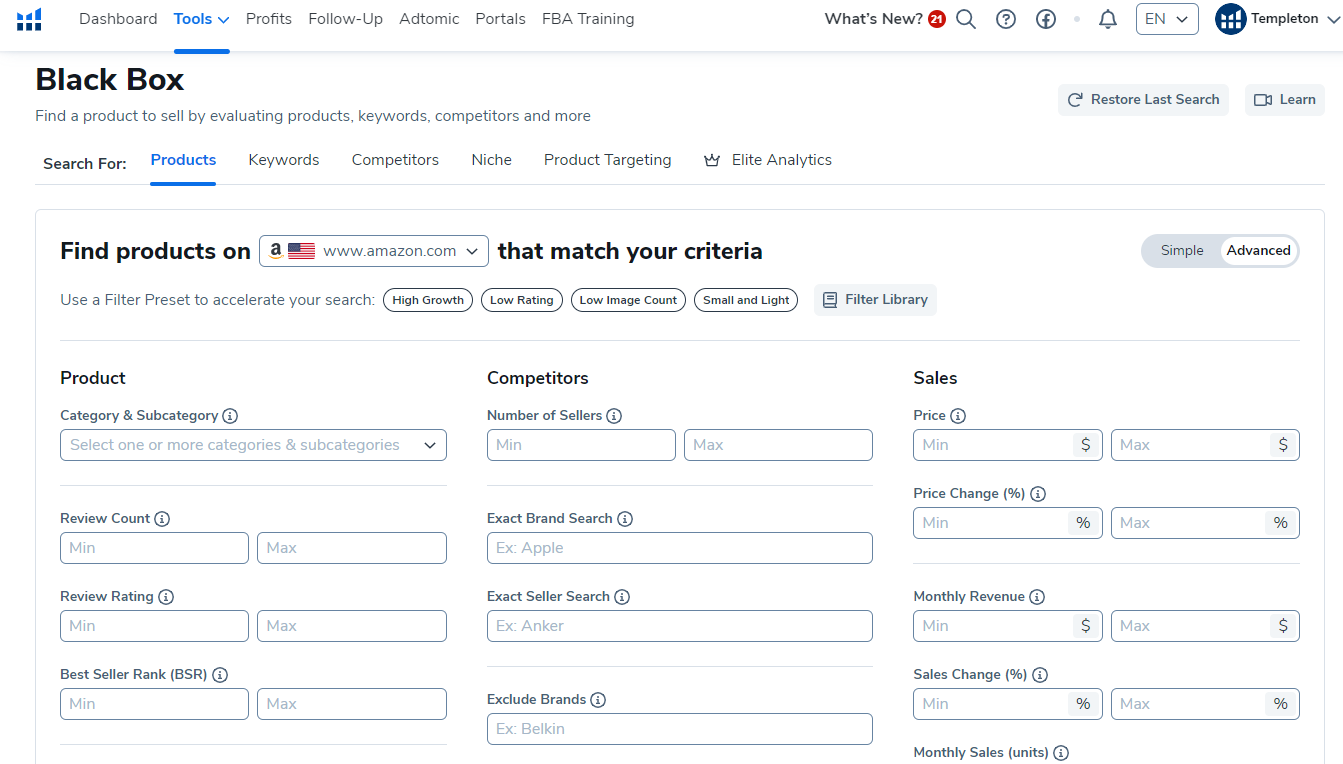Apply the Small and Light filter preset
This screenshot has height=764, width=1343.
tap(746, 300)
